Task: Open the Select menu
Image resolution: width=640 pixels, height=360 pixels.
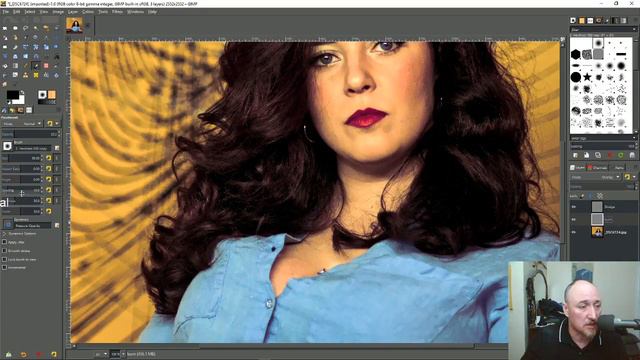Action: (29, 12)
